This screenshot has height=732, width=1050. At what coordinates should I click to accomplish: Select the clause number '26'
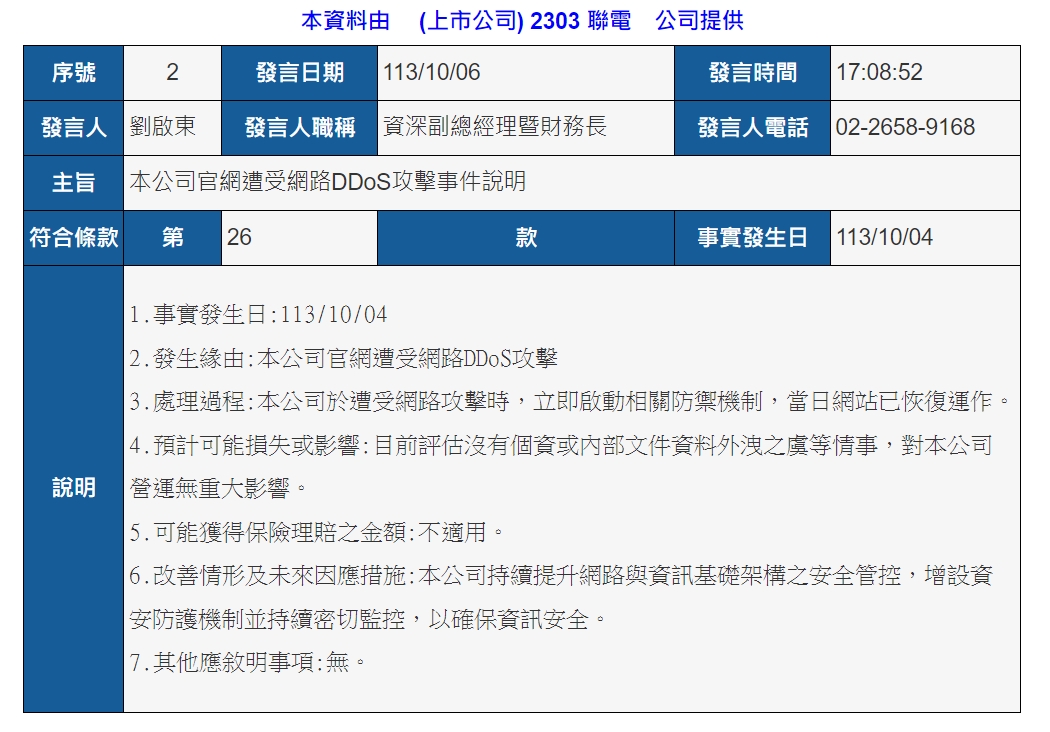coord(239,237)
